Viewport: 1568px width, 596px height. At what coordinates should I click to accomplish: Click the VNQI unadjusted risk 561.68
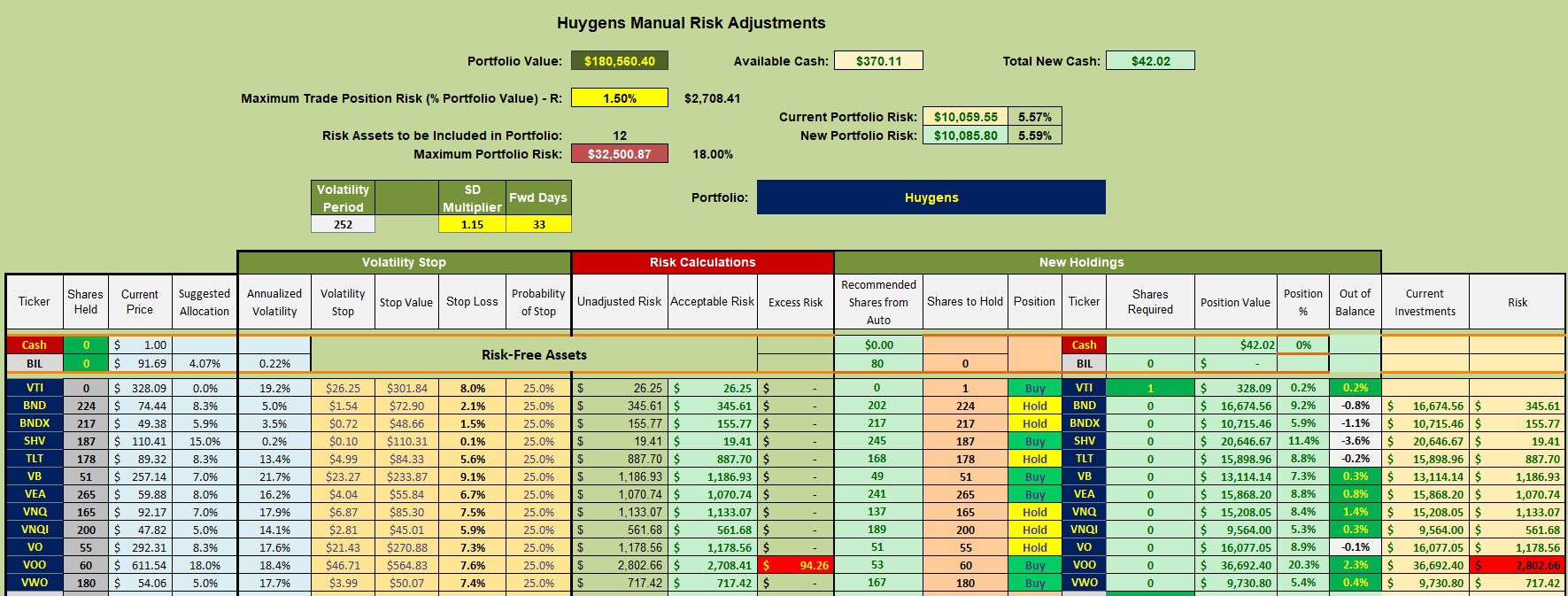[620, 530]
